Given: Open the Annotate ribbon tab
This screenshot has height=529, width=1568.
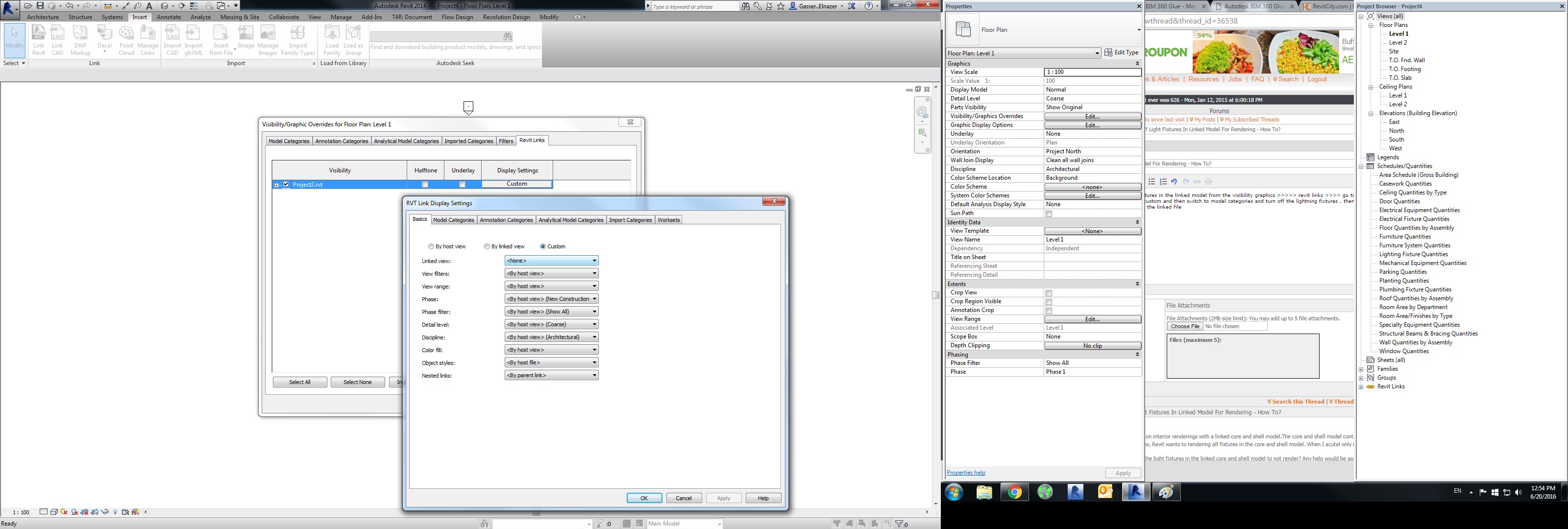Looking at the screenshot, I should click(x=169, y=17).
